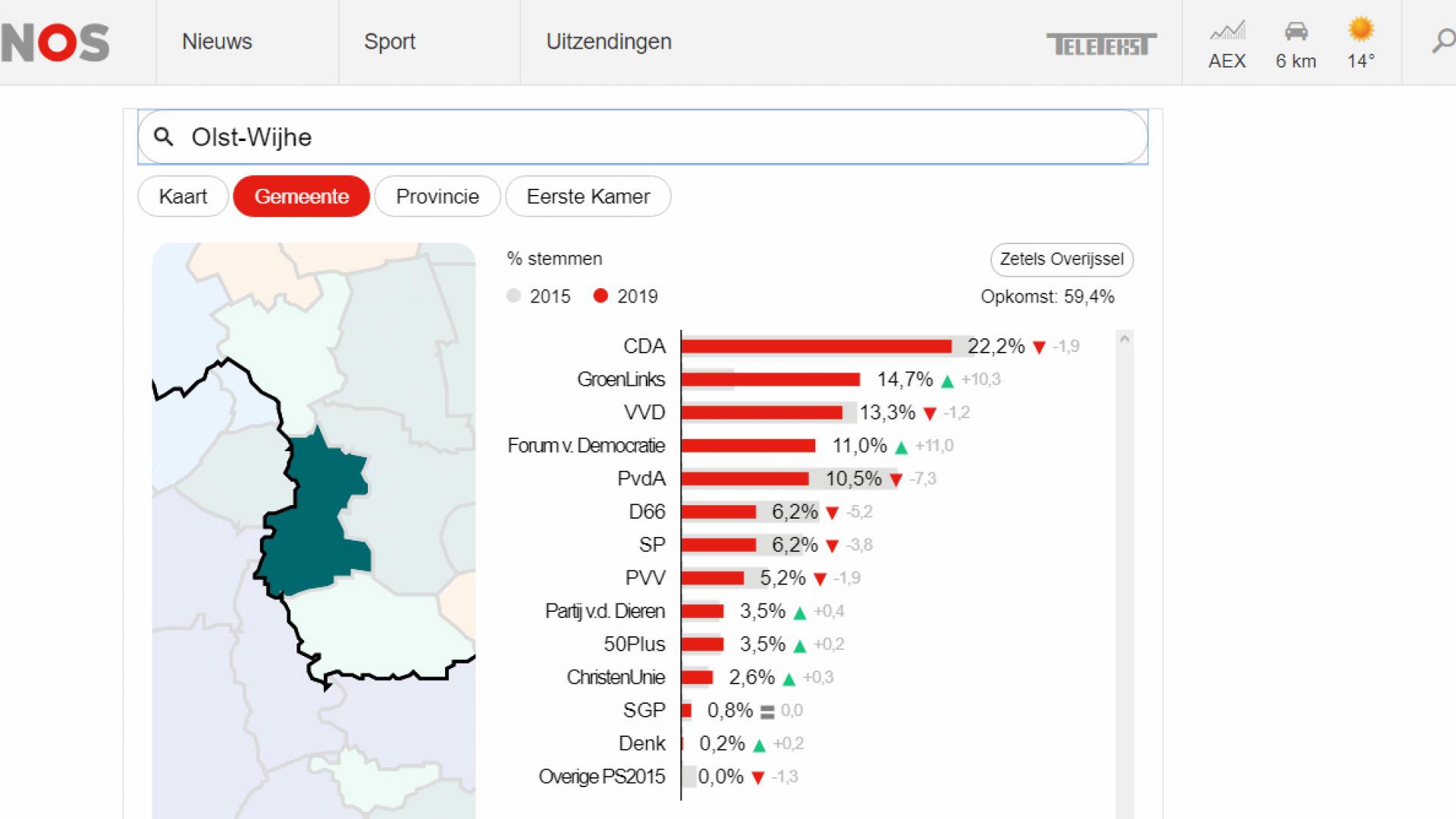
Task: Select the Gemeente tab
Action: [302, 196]
